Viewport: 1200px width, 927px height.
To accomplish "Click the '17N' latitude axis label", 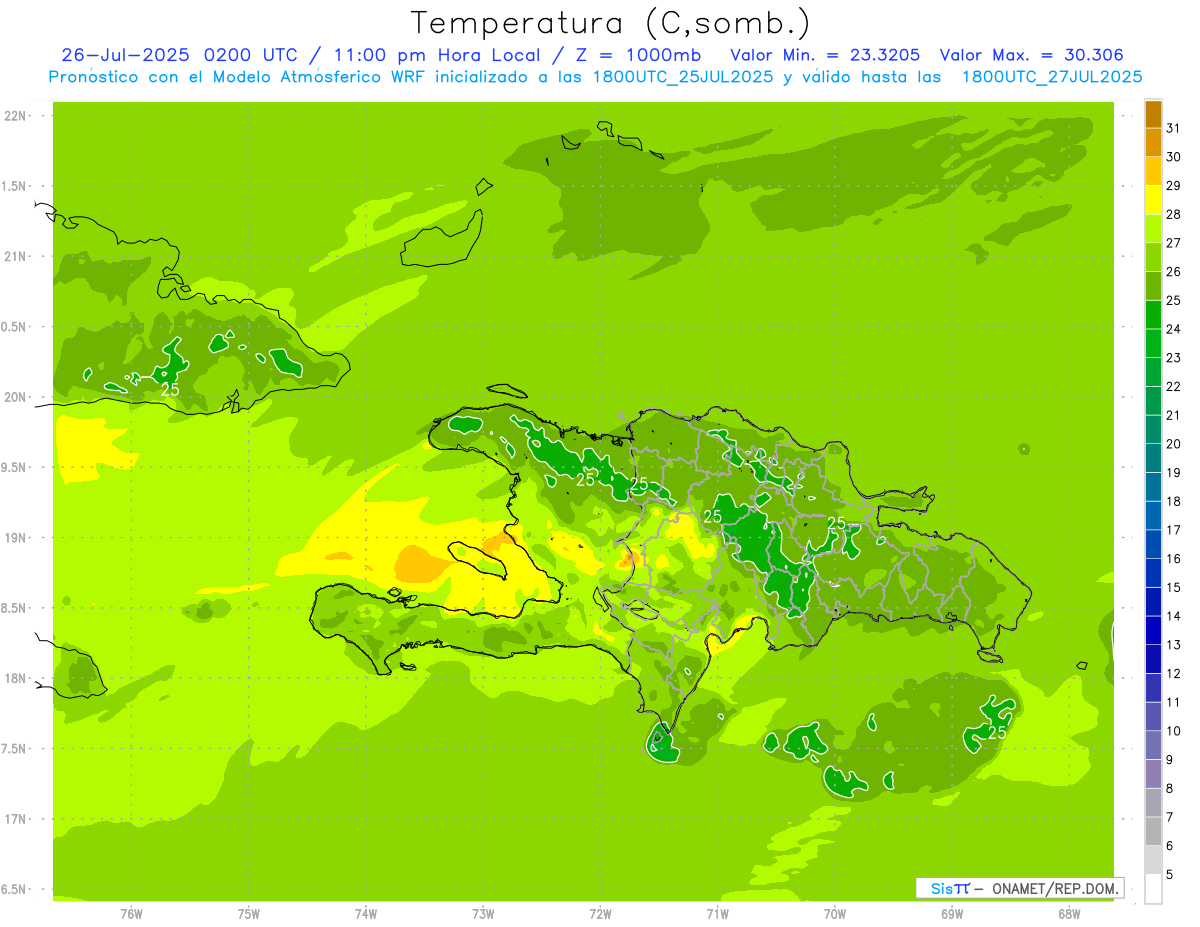I will [x=15, y=820].
